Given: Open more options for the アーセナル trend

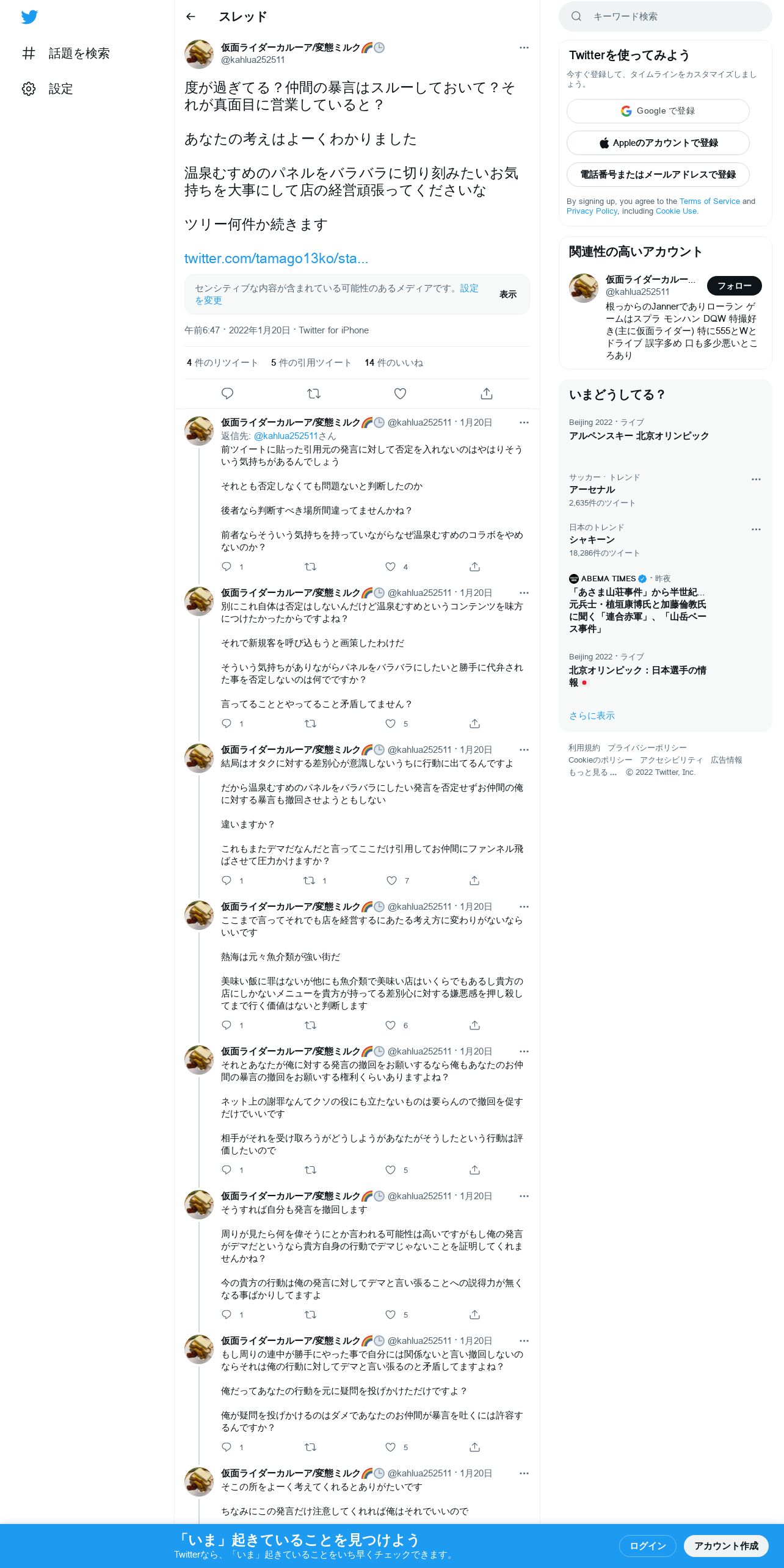Looking at the screenshot, I should tap(756, 479).
